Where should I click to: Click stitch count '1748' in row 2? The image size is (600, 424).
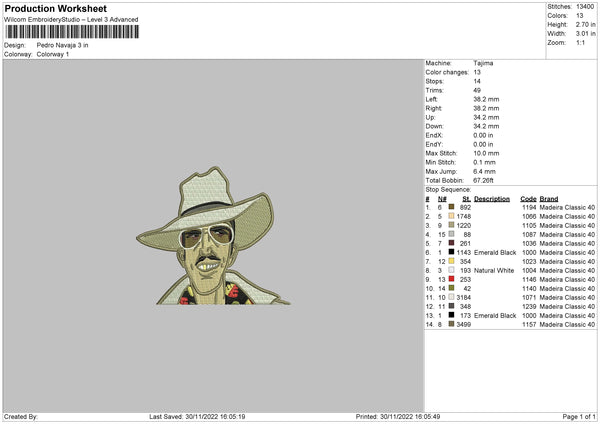pos(464,217)
